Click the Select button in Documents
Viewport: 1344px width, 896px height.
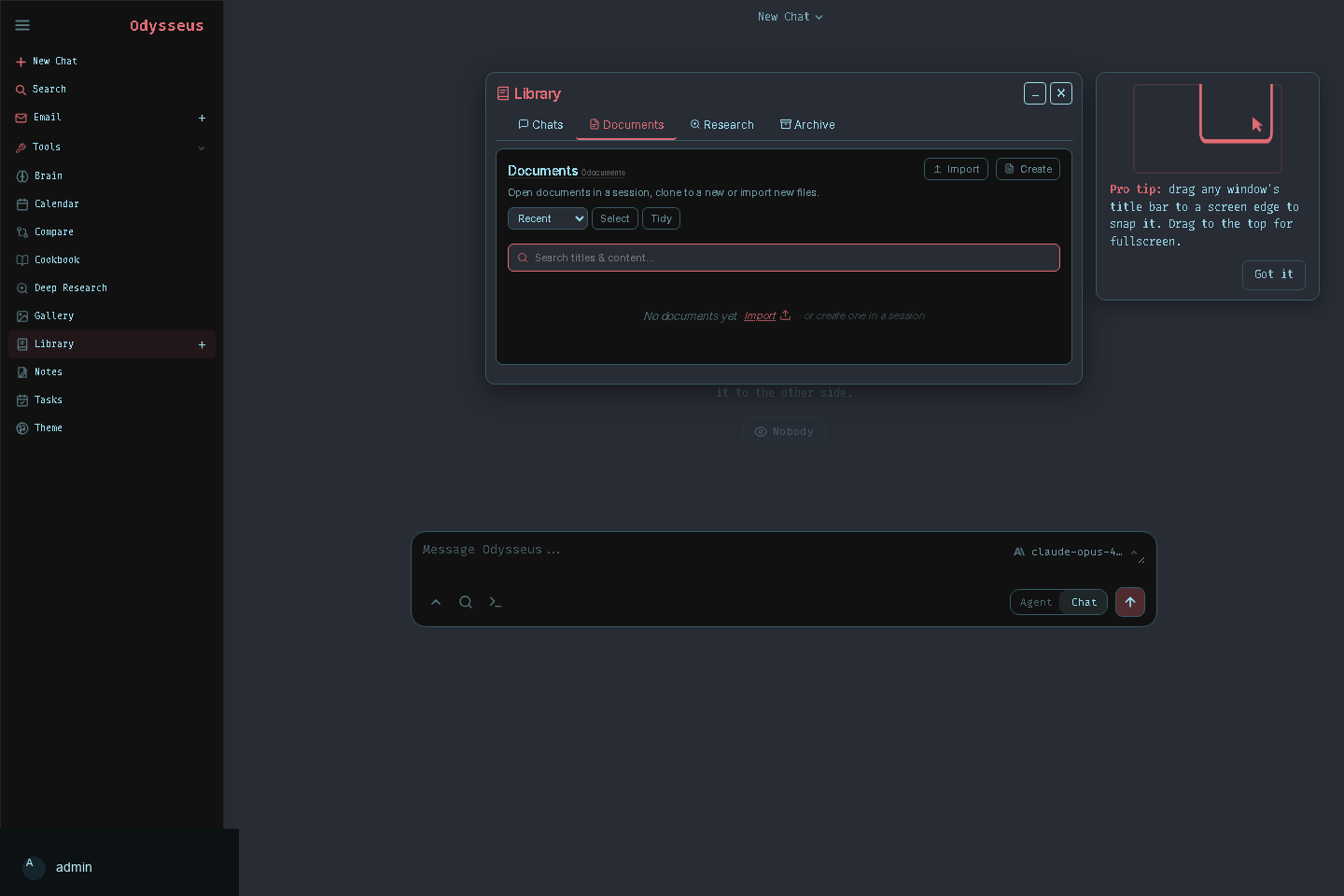click(615, 218)
